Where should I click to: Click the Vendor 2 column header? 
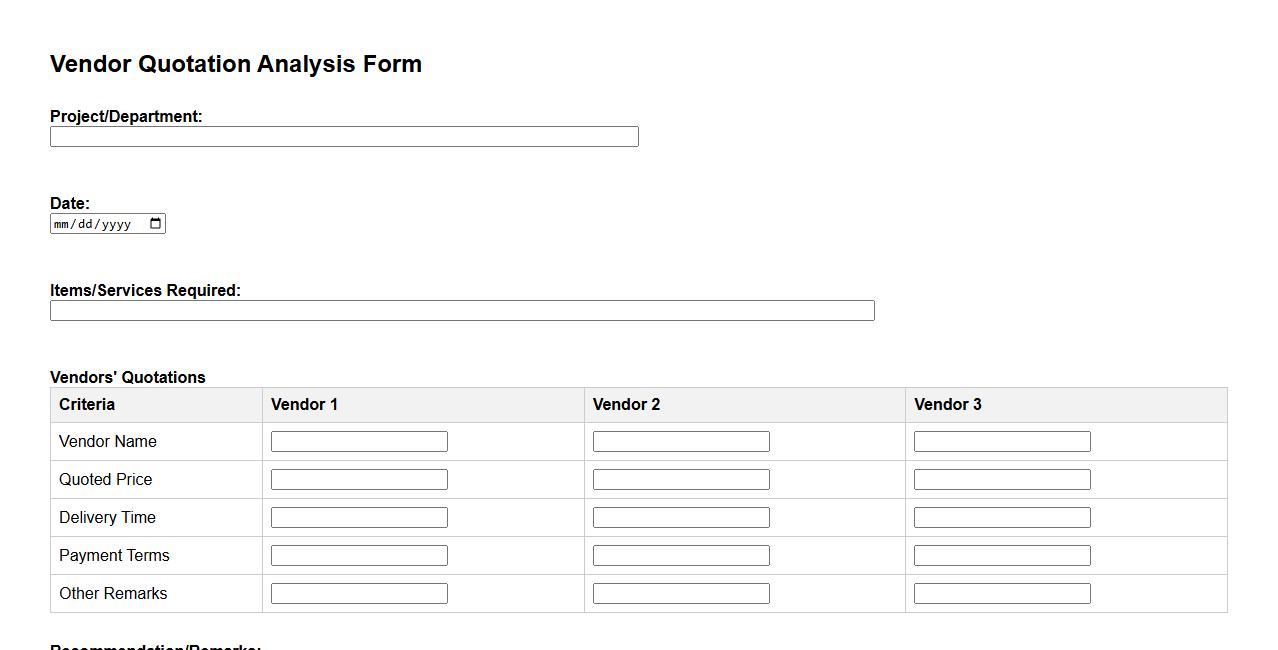coord(627,405)
